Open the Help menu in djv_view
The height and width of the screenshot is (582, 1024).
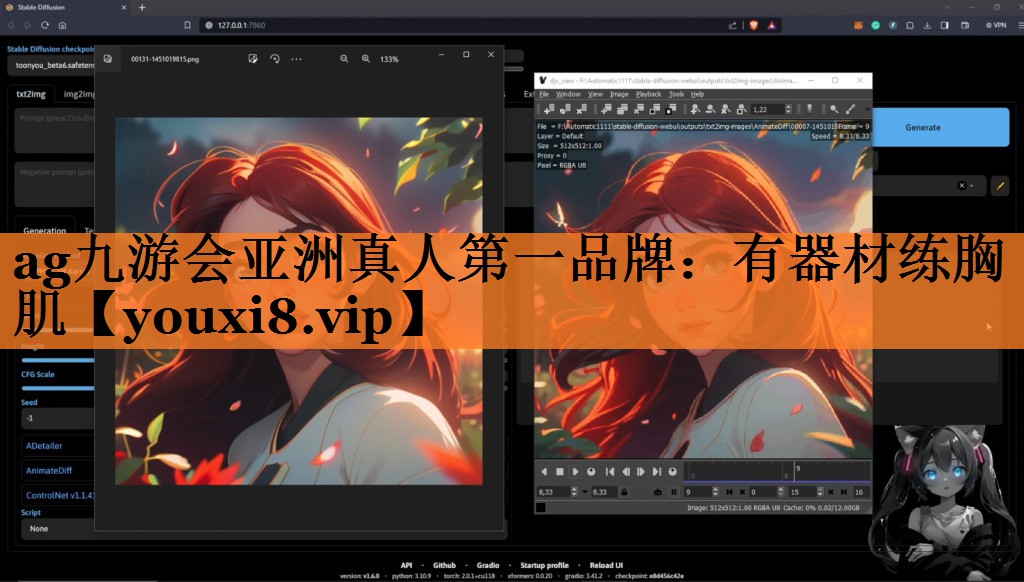point(697,94)
